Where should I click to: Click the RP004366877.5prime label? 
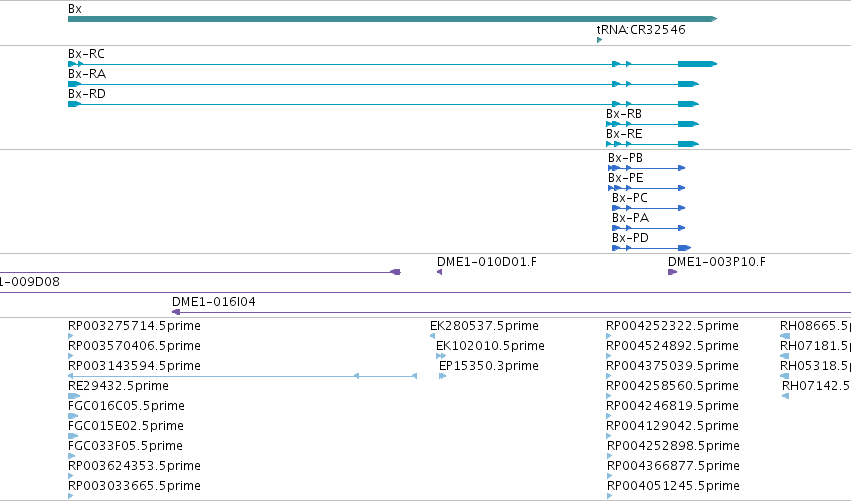tap(673, 466)
